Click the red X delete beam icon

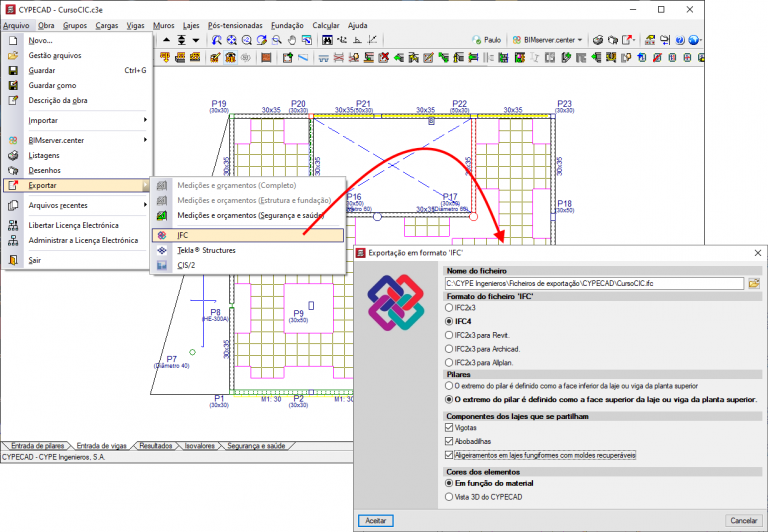(384, 58)
